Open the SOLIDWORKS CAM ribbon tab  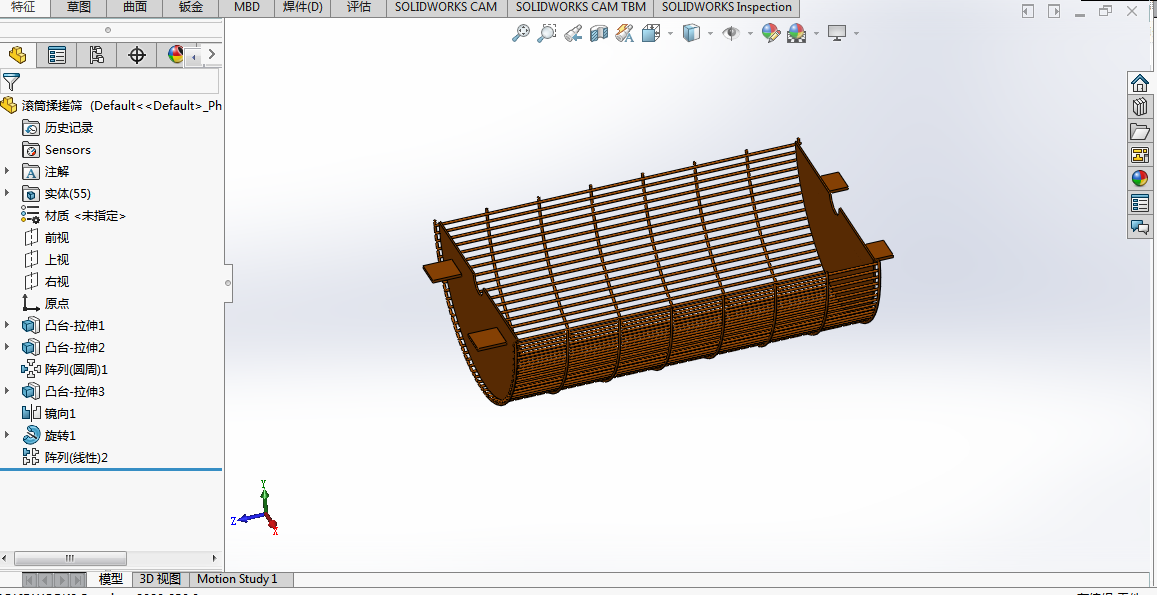[x=445, y=7]
